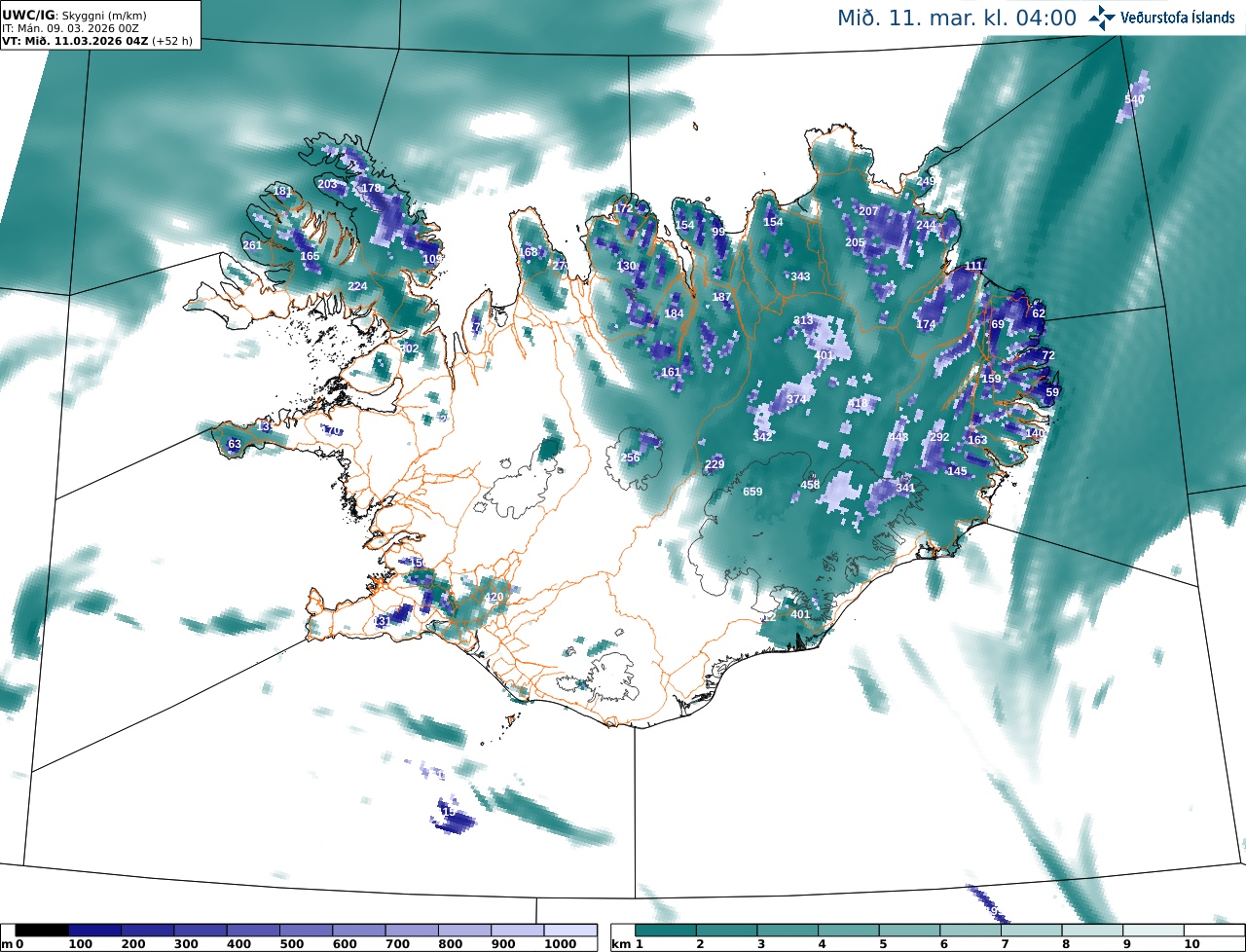Click the visibility value 184 on the map

click(x=674, y=313)
